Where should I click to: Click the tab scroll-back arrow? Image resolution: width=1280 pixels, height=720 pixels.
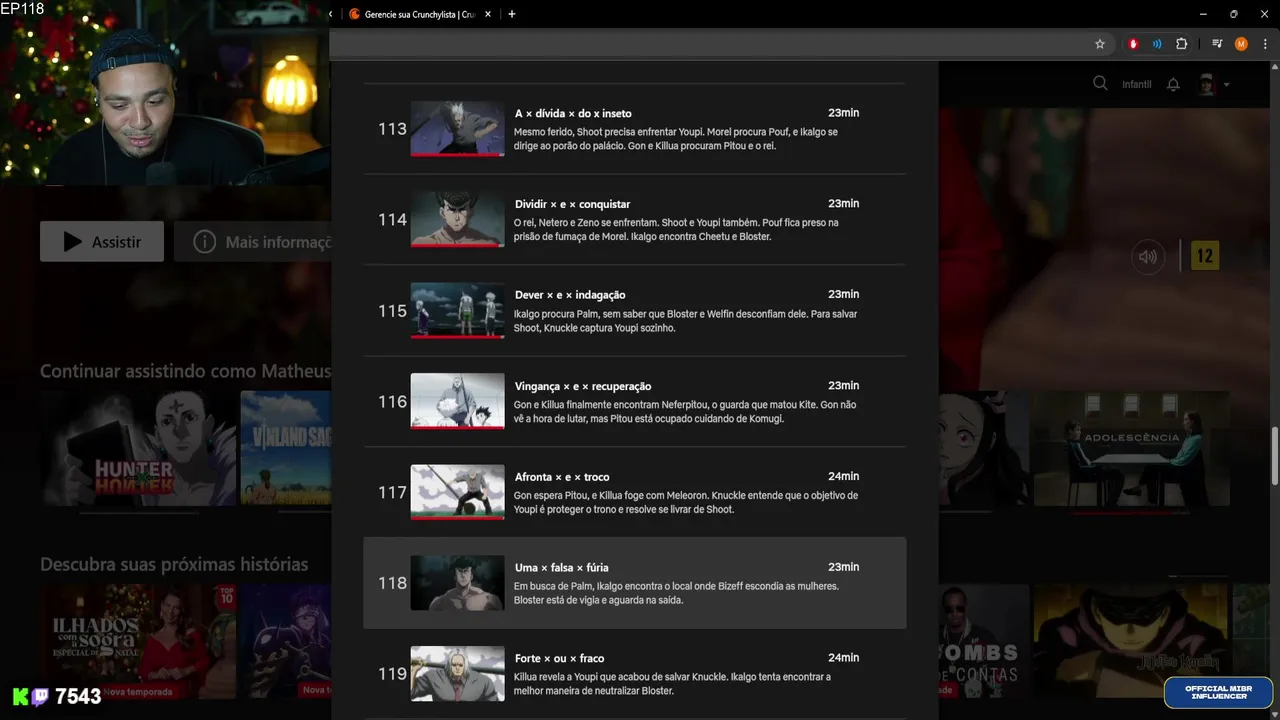pos(331,14)
